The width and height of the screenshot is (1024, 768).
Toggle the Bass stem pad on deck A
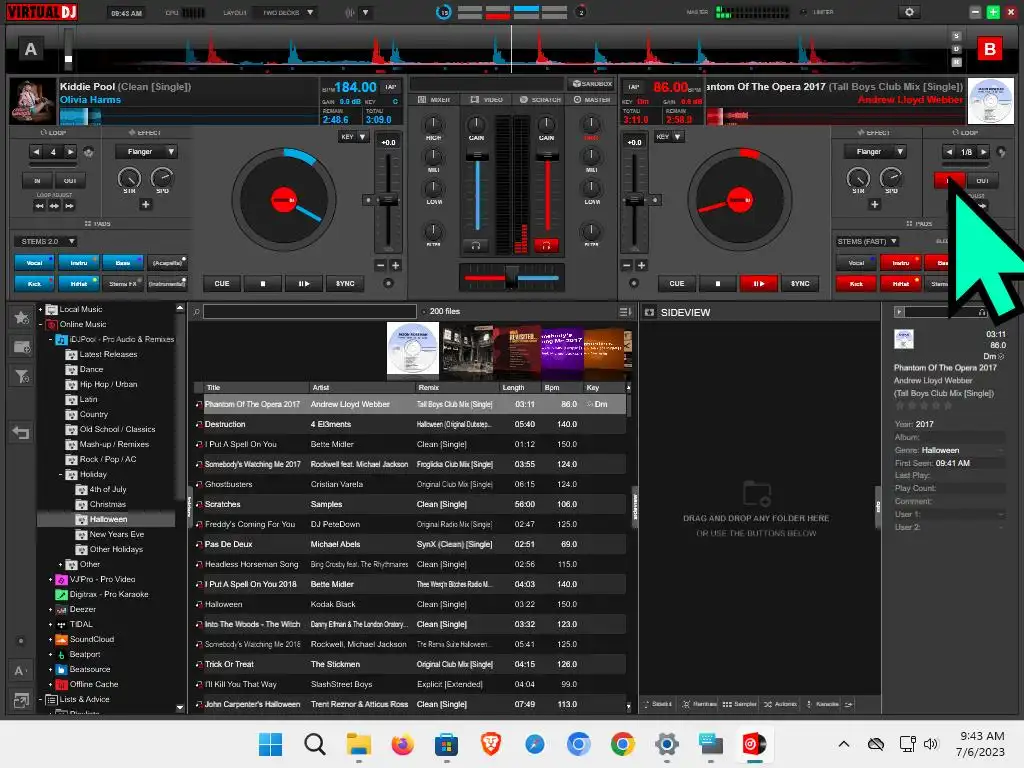pyautogui.click(x=122, y=263)
